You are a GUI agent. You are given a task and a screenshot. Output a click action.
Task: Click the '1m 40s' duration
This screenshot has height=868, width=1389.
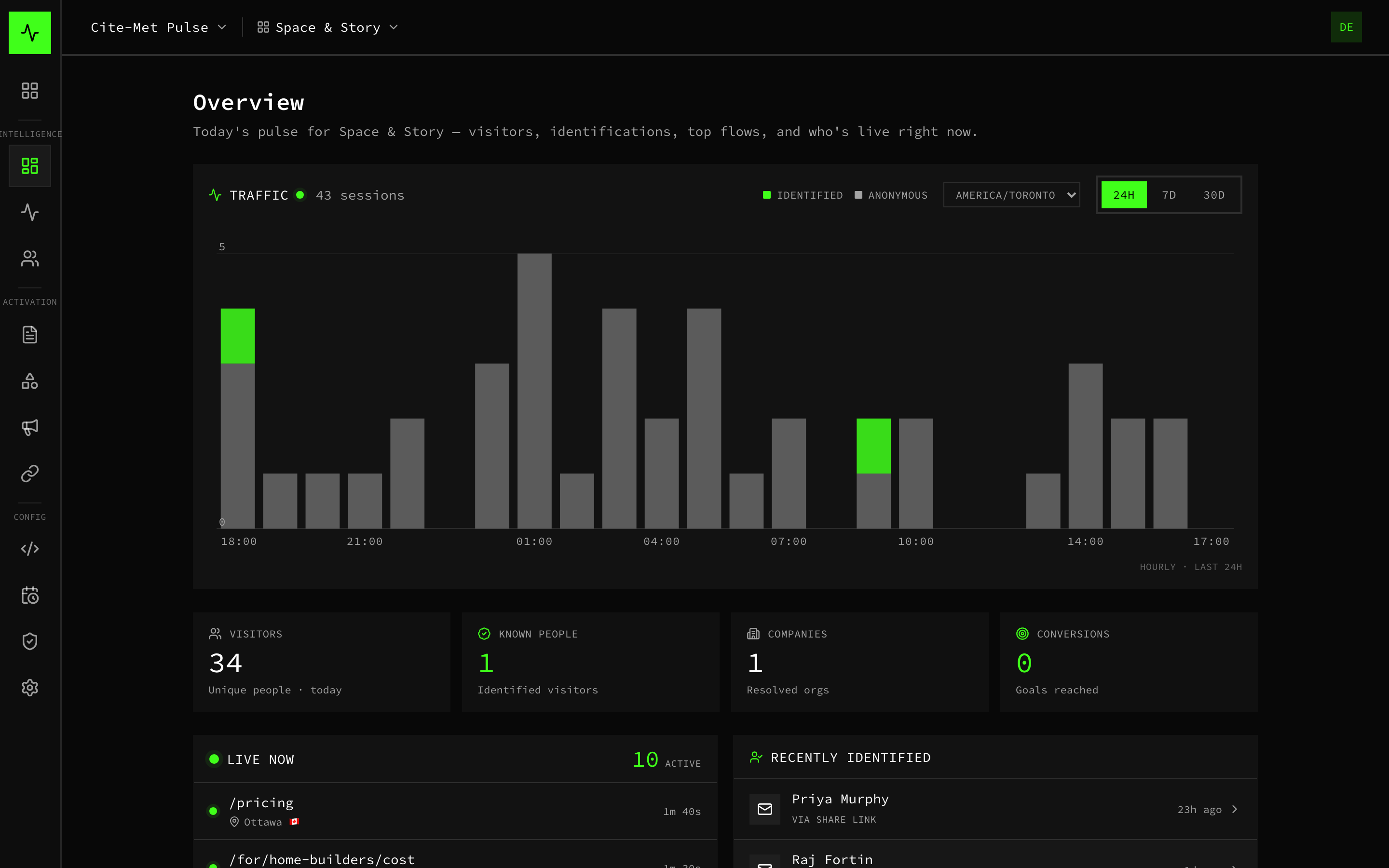pyautogui.click(x=682, y=811)
